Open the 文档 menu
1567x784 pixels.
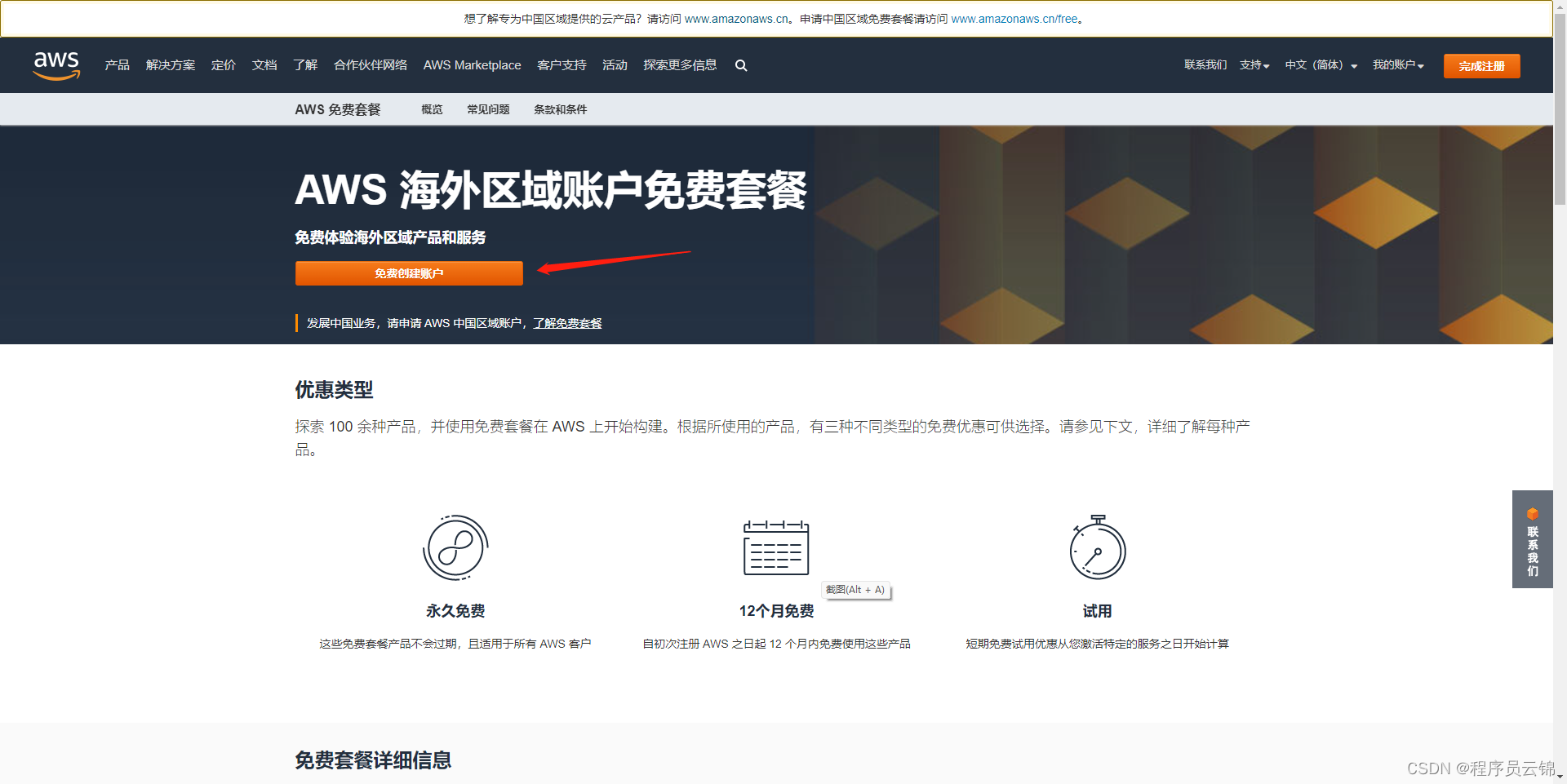pyautogui.click(x=264, y=65)
